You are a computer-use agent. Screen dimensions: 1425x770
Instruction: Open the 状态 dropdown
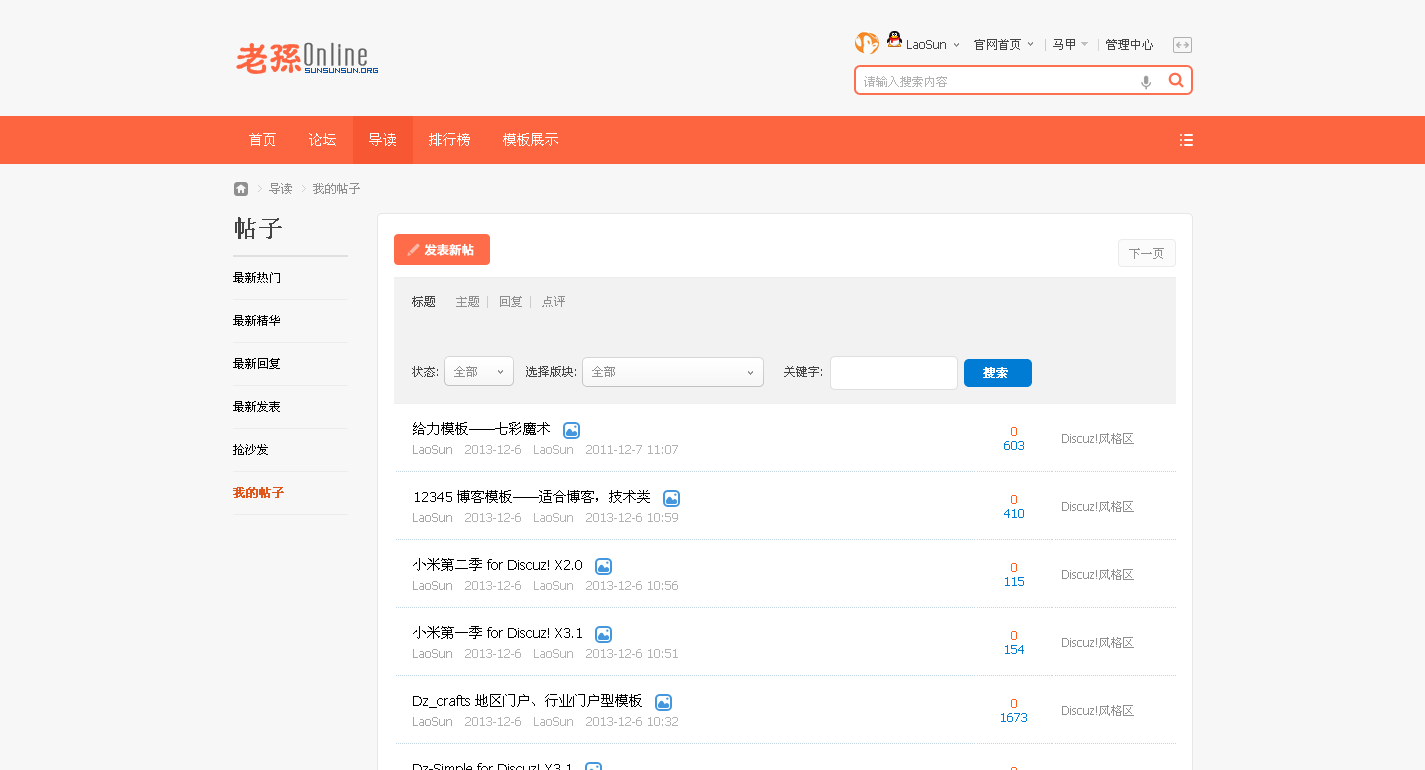point(479,372)
